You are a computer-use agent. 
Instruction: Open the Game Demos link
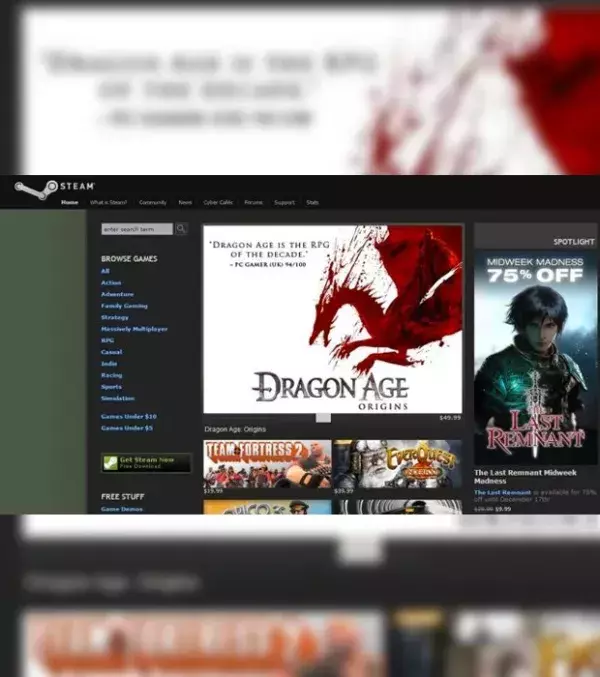tap(122, 509)
